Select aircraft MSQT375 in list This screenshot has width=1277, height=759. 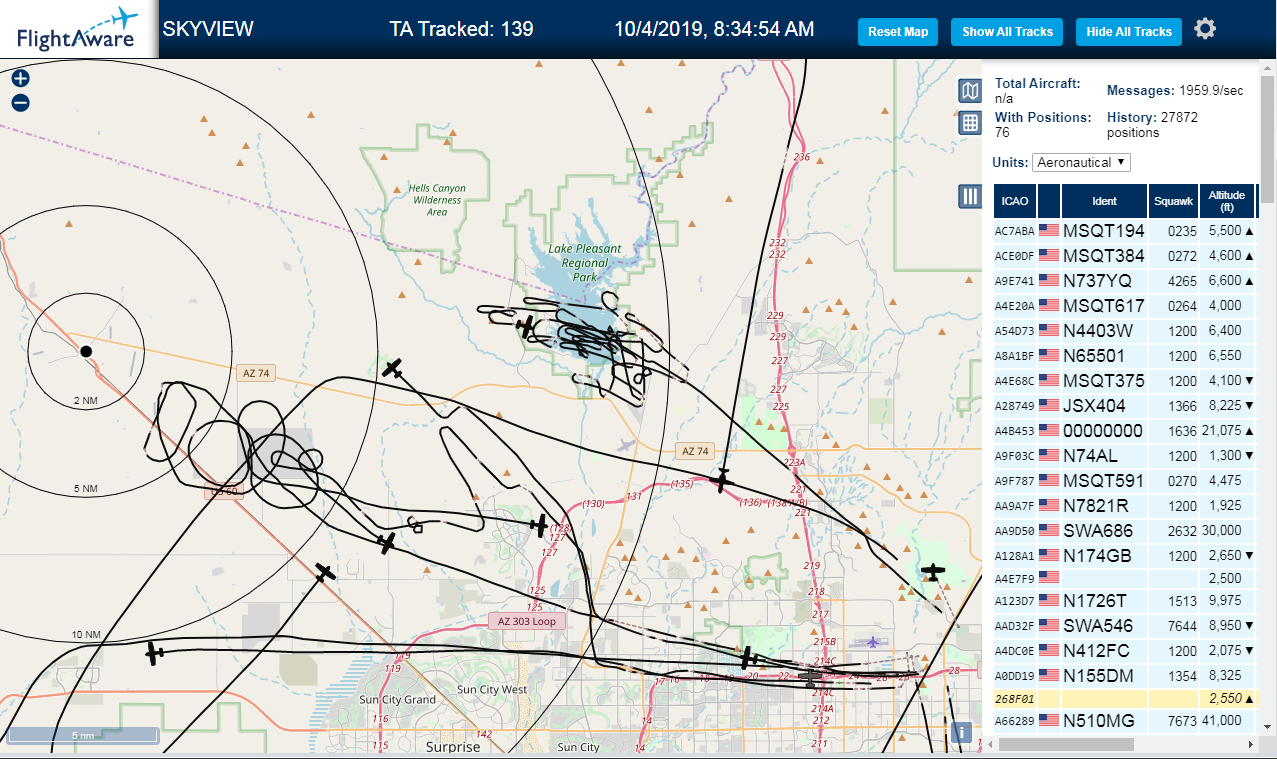pyautogui.click(x=1124, y=381)
